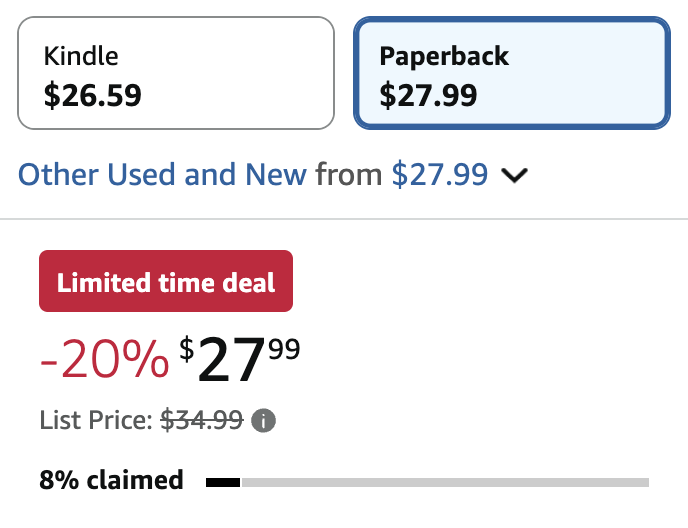The height and width of the screenshot is (528, 688).
Task: Click the struck-through $34.99 list price
Action: point(201,421)
